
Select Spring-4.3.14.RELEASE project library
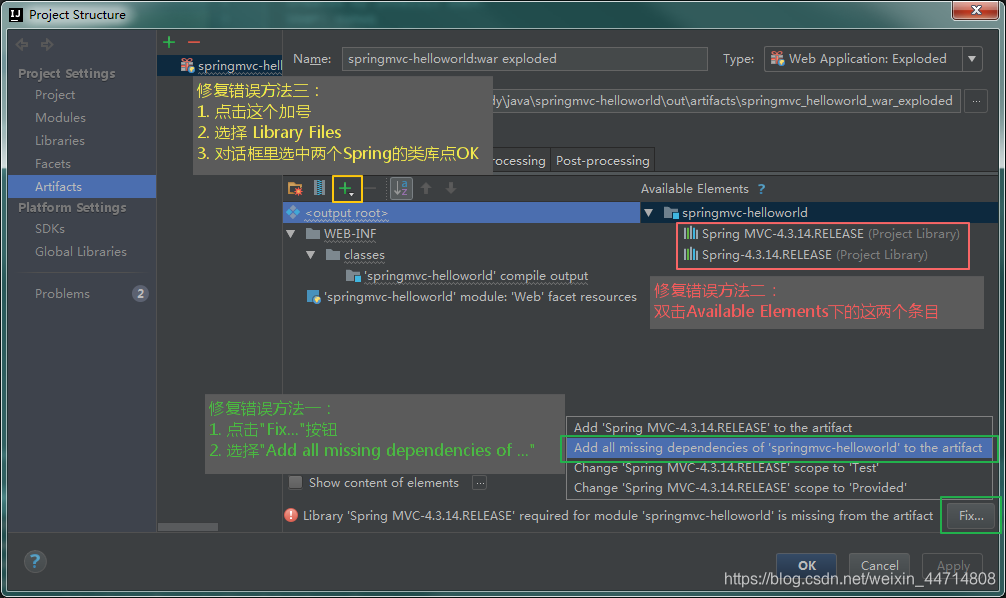(x=805, y=255)
